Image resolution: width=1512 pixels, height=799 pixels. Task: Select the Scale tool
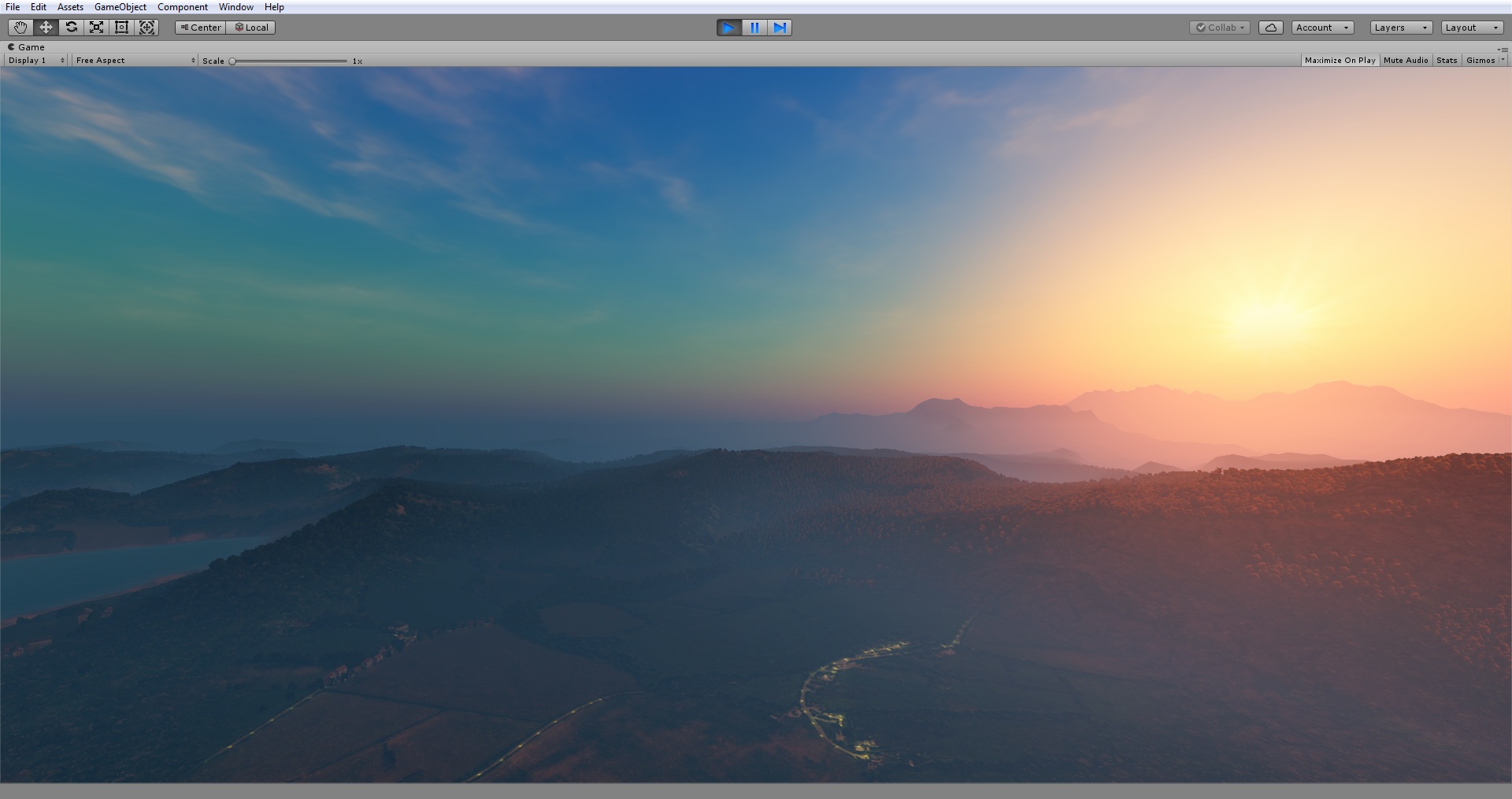click(96, 27)
